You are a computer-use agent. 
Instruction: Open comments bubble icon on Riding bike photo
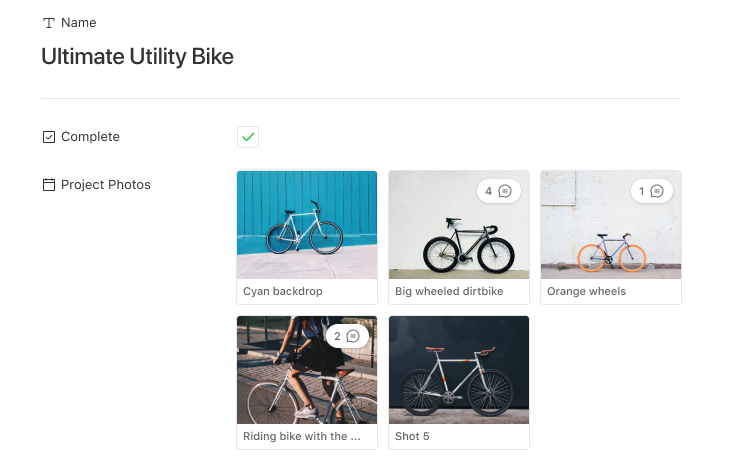coord(353,336)
